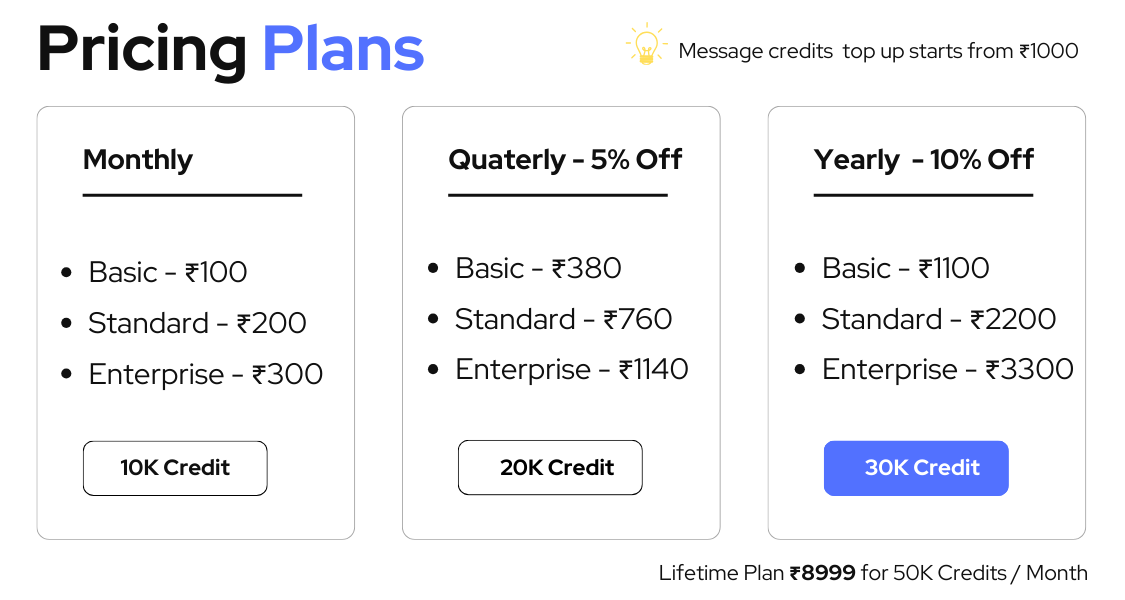Pick the blue 30K Credit button

(x=916, y=468)
